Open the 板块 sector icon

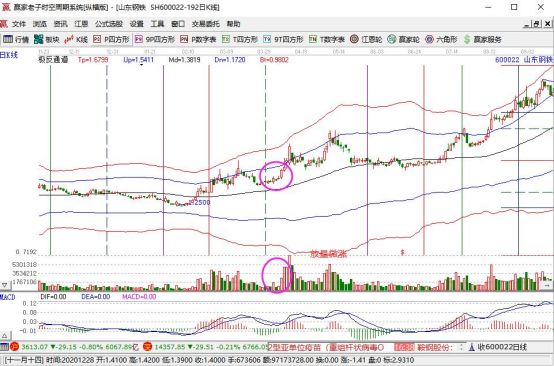coord(47,39)
